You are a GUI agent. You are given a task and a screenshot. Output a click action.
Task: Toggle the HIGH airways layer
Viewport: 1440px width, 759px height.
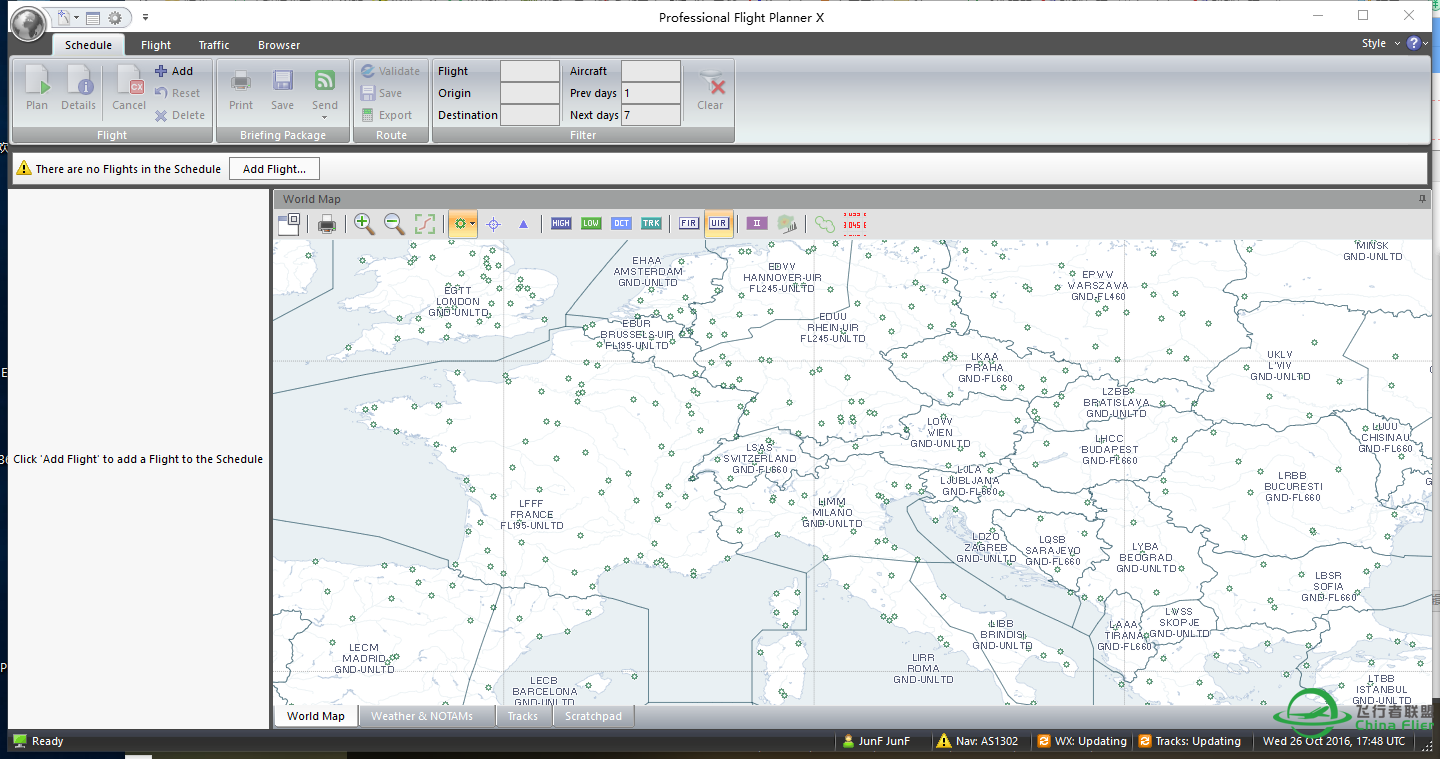561,224
